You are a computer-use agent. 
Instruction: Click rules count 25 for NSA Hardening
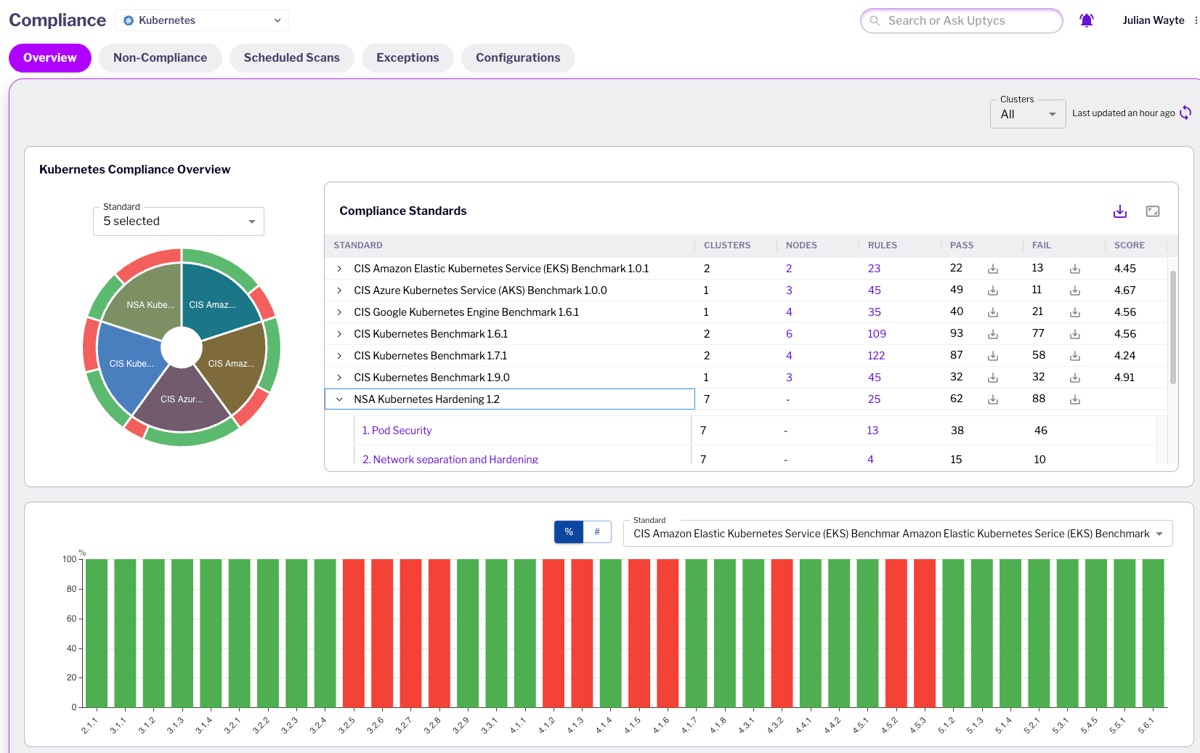(x=874, y=399)
